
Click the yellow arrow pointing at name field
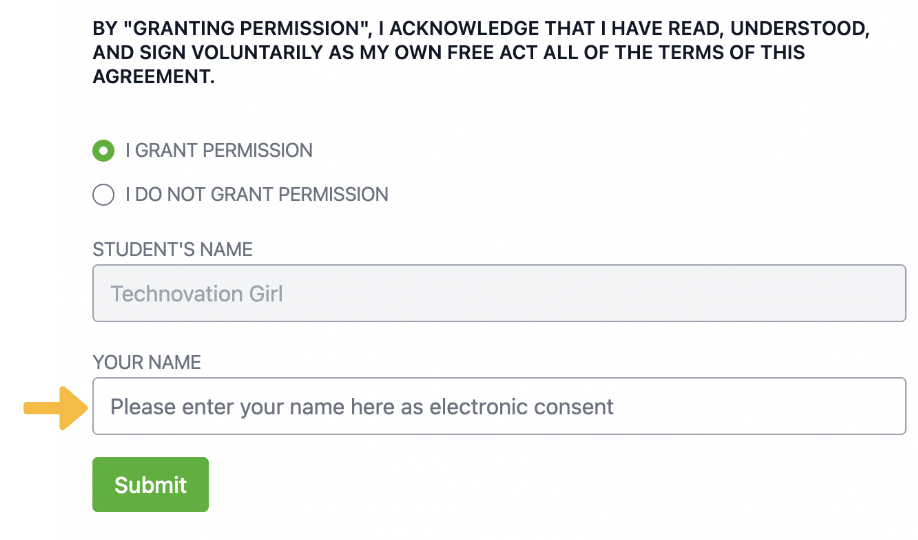point(56,407)
